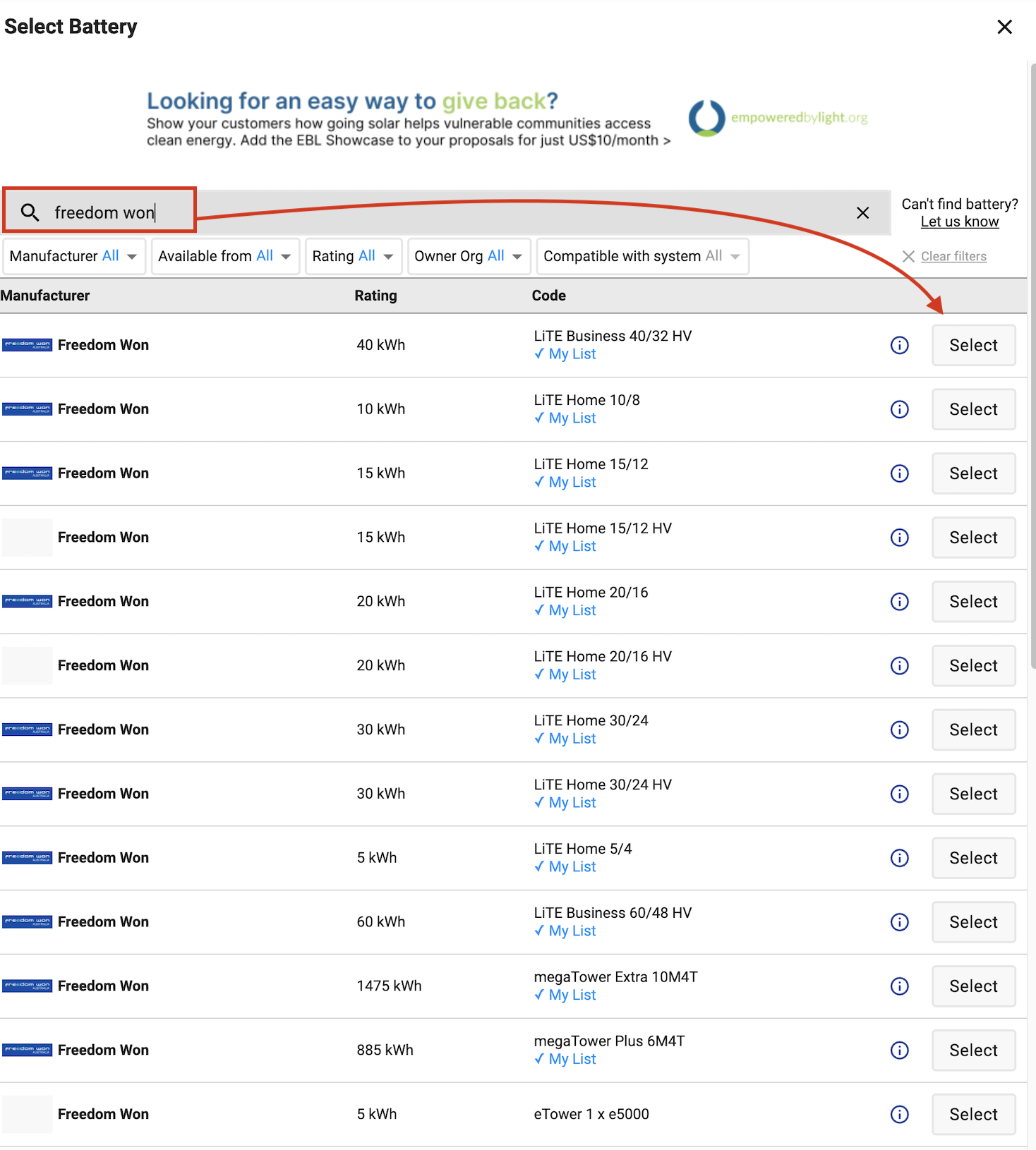This screenshot has width=1036, height=1150.
Task: Open the Available from filter dropdown
Action: coord(225,256)
